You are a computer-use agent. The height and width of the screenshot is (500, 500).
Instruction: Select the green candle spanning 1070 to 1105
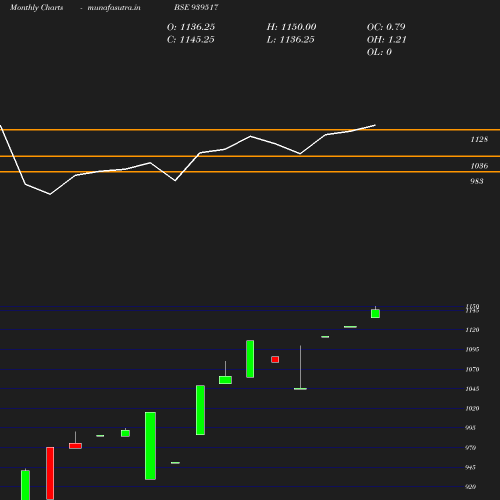(250, 359)
